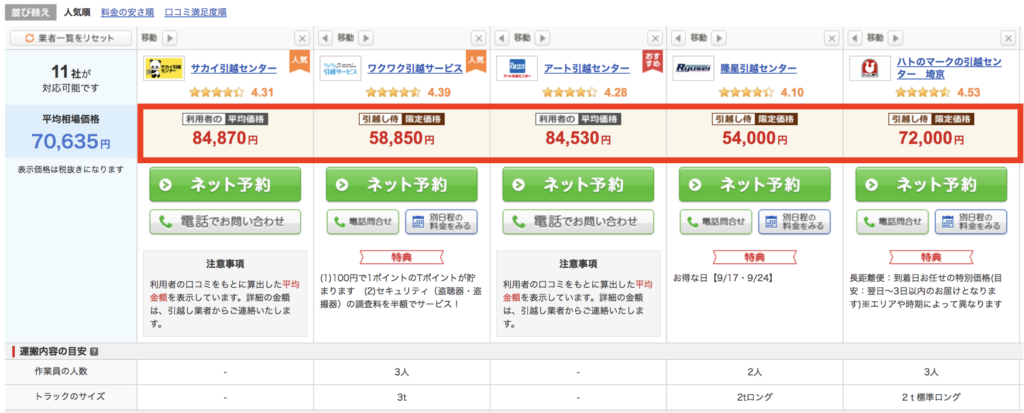This screenshot has height=413, width=1024.
Task: Click the 人気 ribbon badge on サカイ引越センター
Action: 299,62
